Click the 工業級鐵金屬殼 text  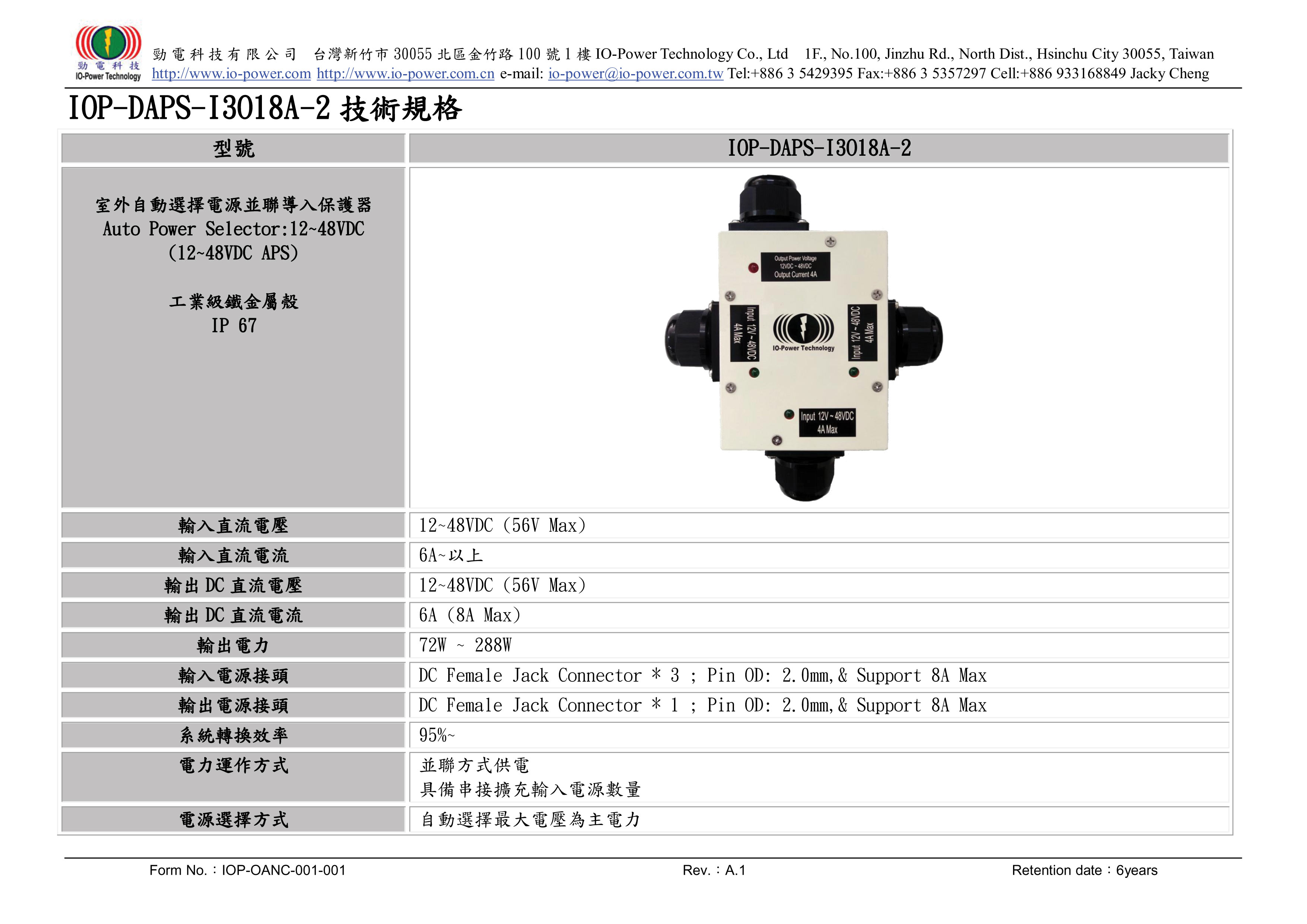click(233, 302)
